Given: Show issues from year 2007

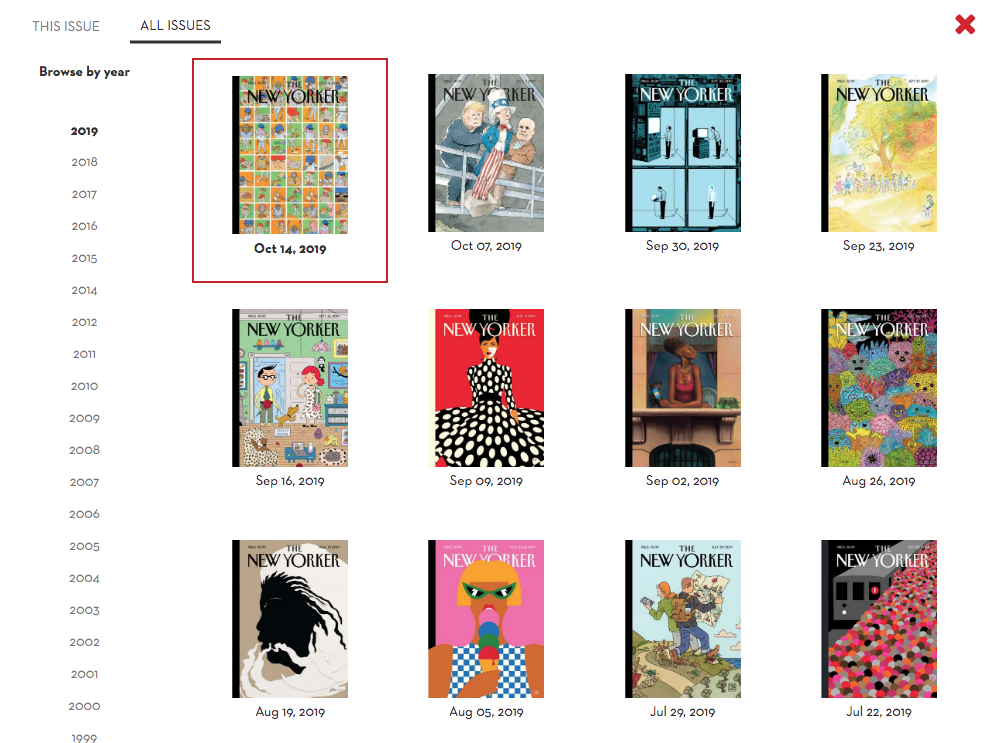Looking at the screenshot, I should click(x=84, y=482).
